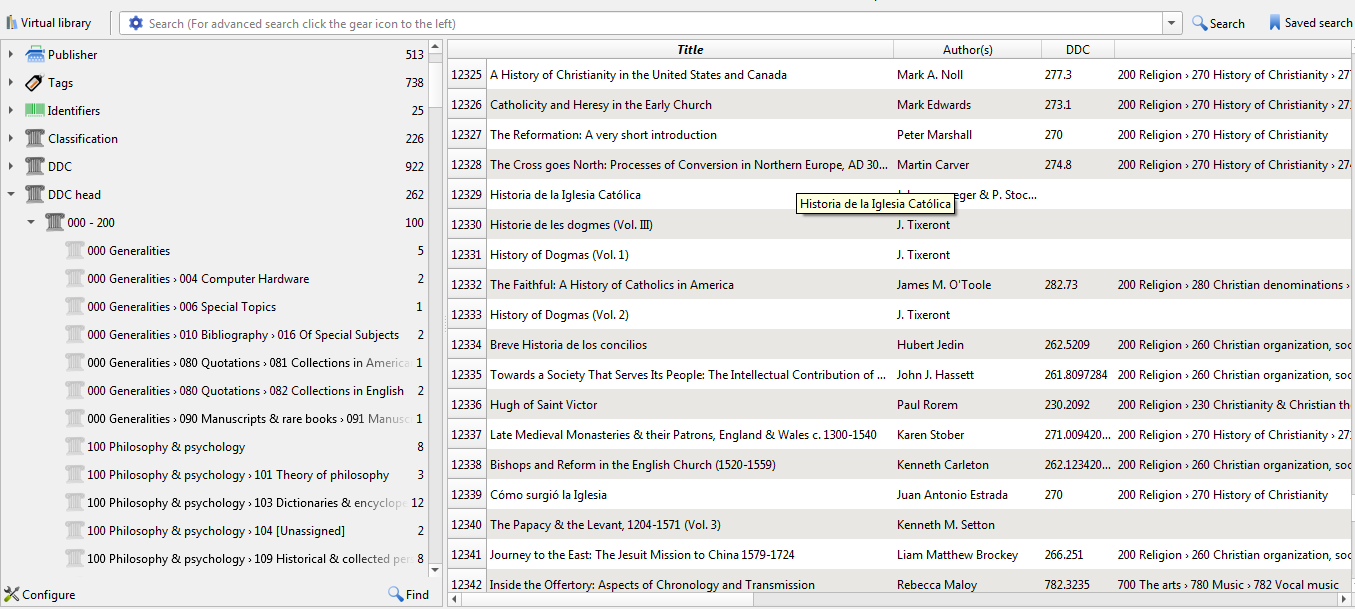Click the 000 - 200 group icon

point(55,223)
